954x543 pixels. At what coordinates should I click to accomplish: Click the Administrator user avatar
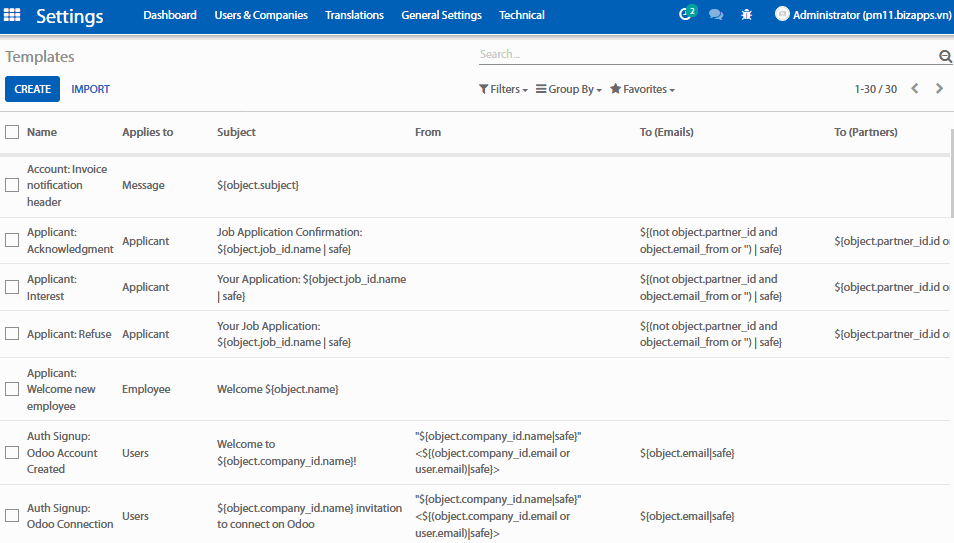(782, 15)
